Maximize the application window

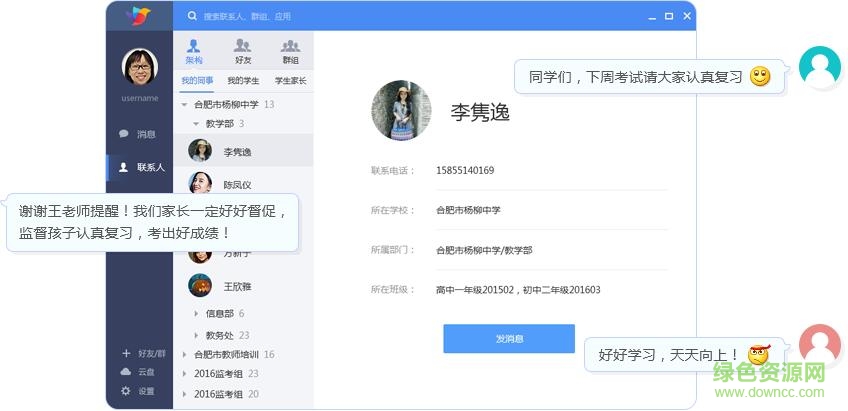pyautogui.click(x=669, y=16)
